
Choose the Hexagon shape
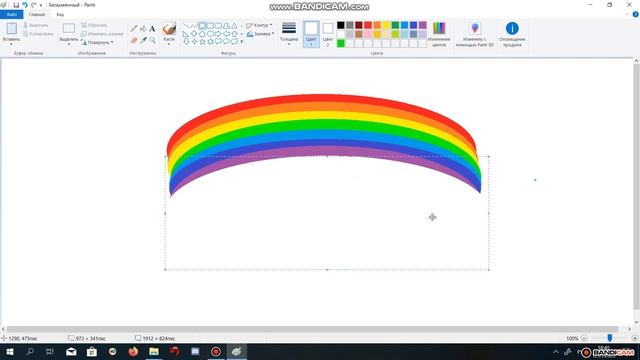pyautogui.click(x=210, y=34)
